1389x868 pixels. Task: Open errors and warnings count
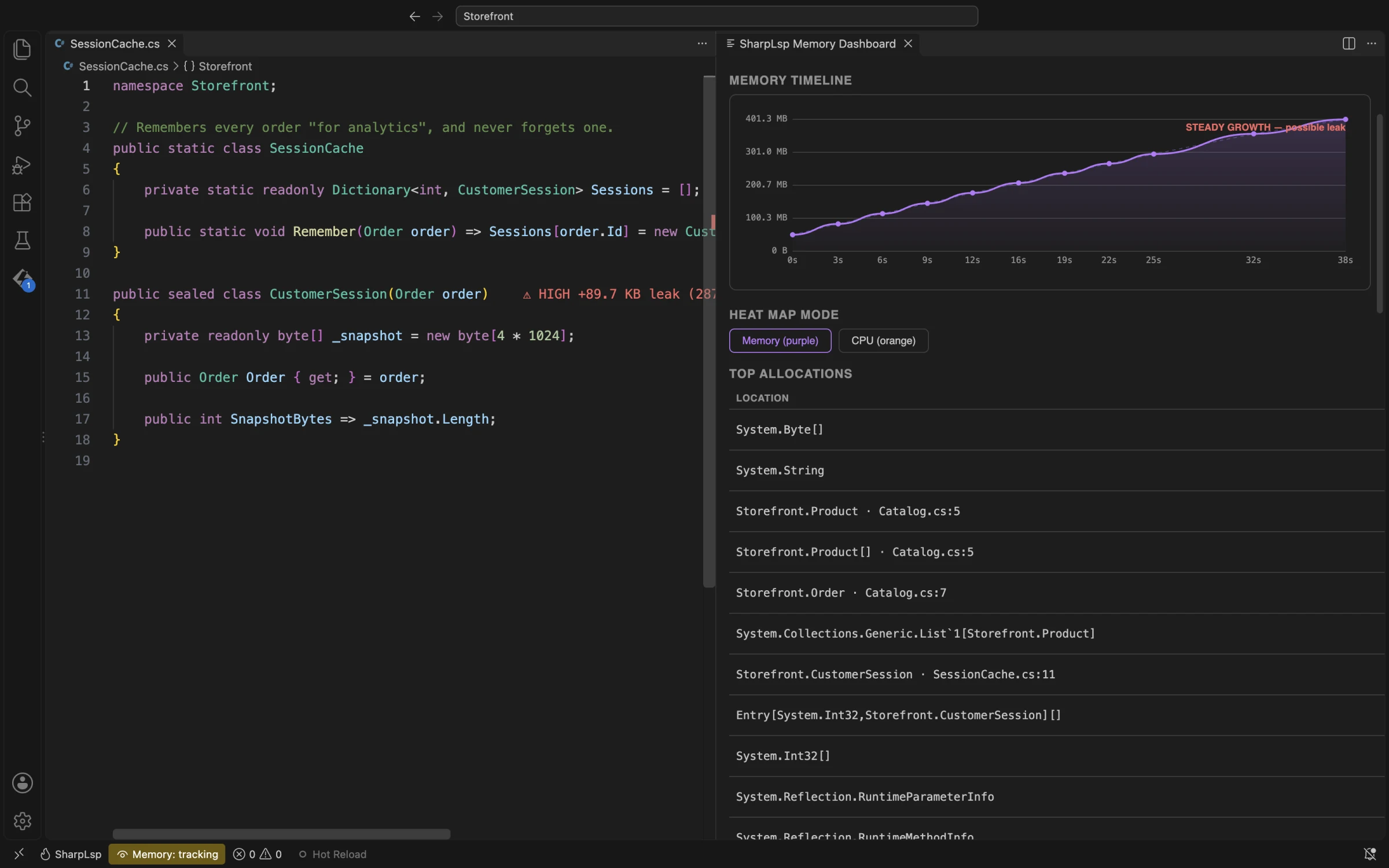pyautogui.click(x=258, y=854)
